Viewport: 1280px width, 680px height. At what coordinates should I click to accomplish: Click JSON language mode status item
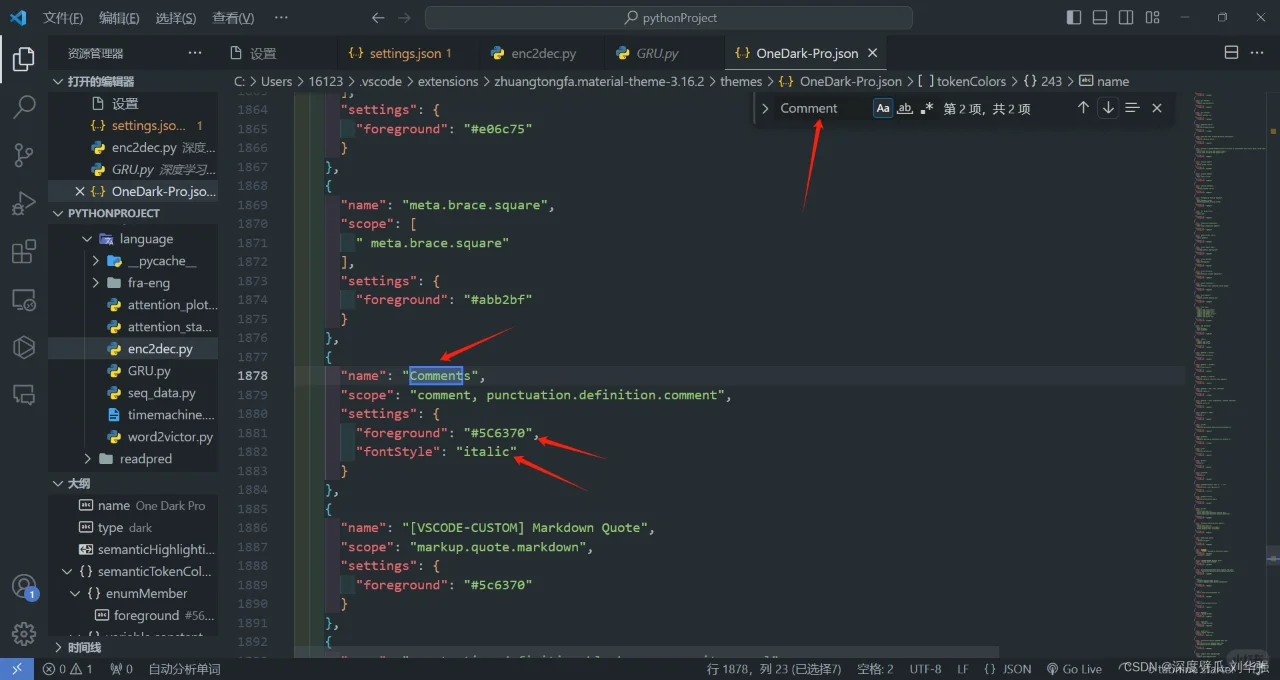pyautogui.click(x=1008, y=669)
